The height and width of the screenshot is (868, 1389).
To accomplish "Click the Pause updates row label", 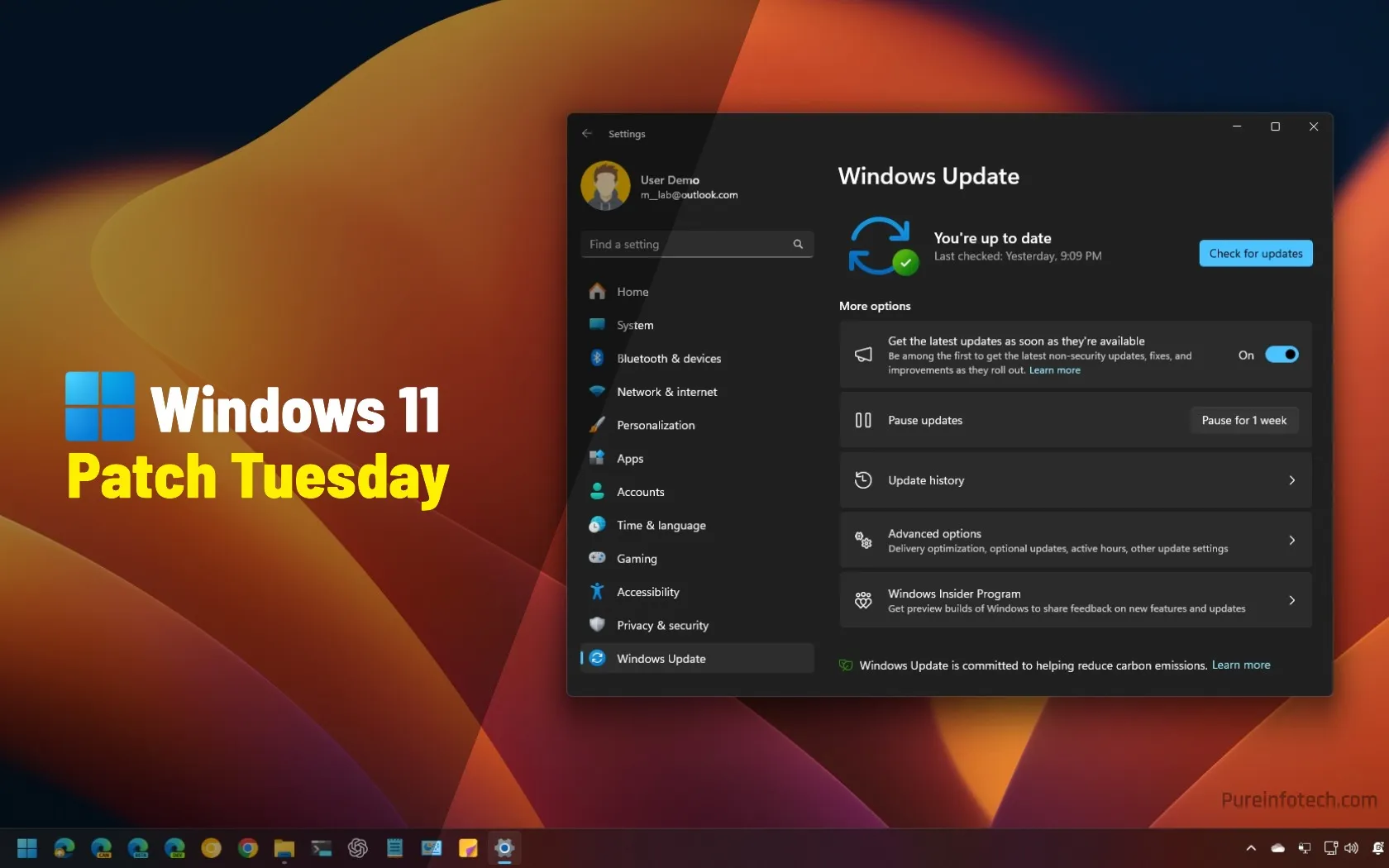I will [925, 420].
